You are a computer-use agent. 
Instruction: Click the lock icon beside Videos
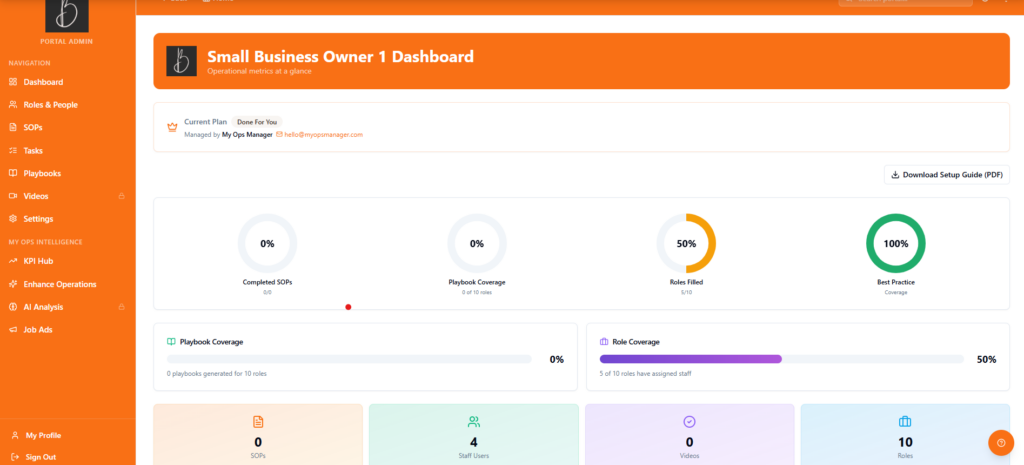tap(121, 196)
